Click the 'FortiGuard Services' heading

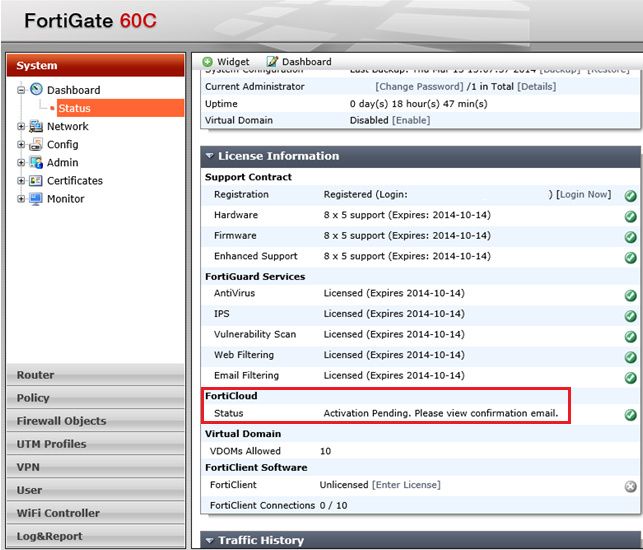click(x=255, y=276)
